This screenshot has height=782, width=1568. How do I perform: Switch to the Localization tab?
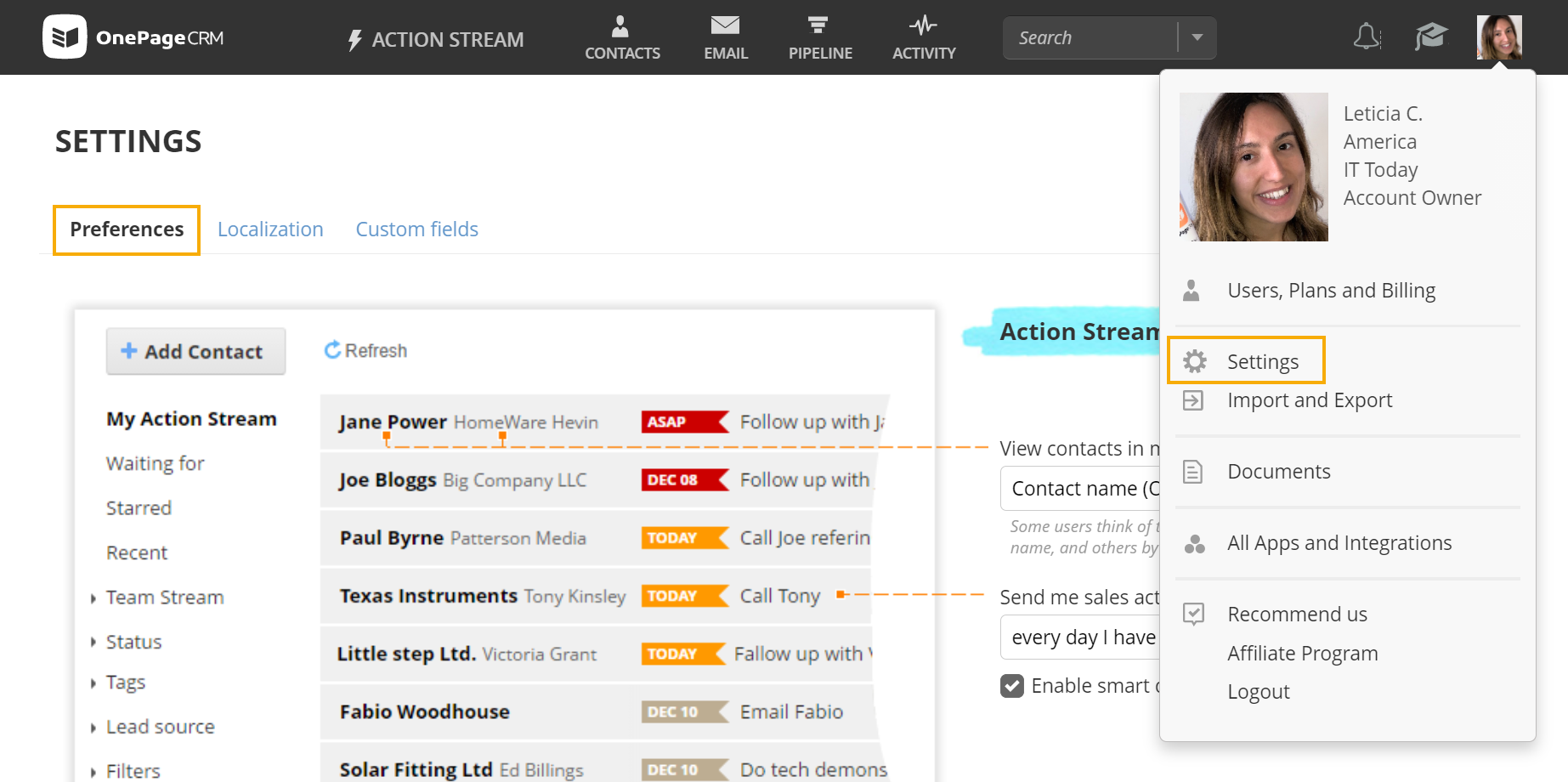point(270,229)
